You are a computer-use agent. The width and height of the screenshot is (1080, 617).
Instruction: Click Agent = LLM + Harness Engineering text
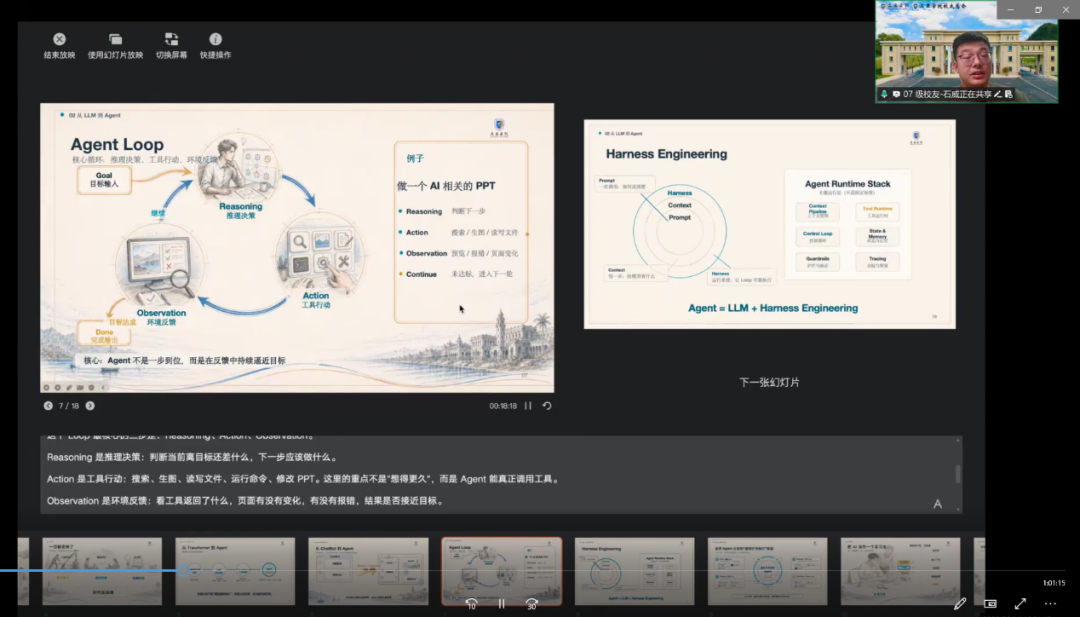(773, 308)
